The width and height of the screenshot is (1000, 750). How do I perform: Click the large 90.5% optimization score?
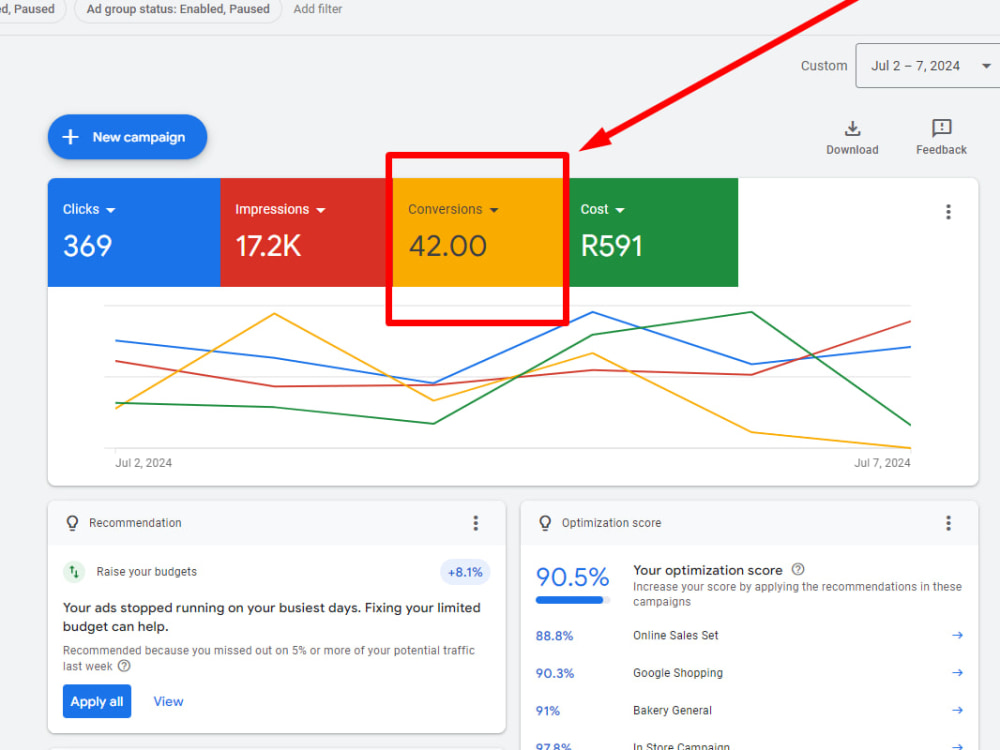(573, 577)
